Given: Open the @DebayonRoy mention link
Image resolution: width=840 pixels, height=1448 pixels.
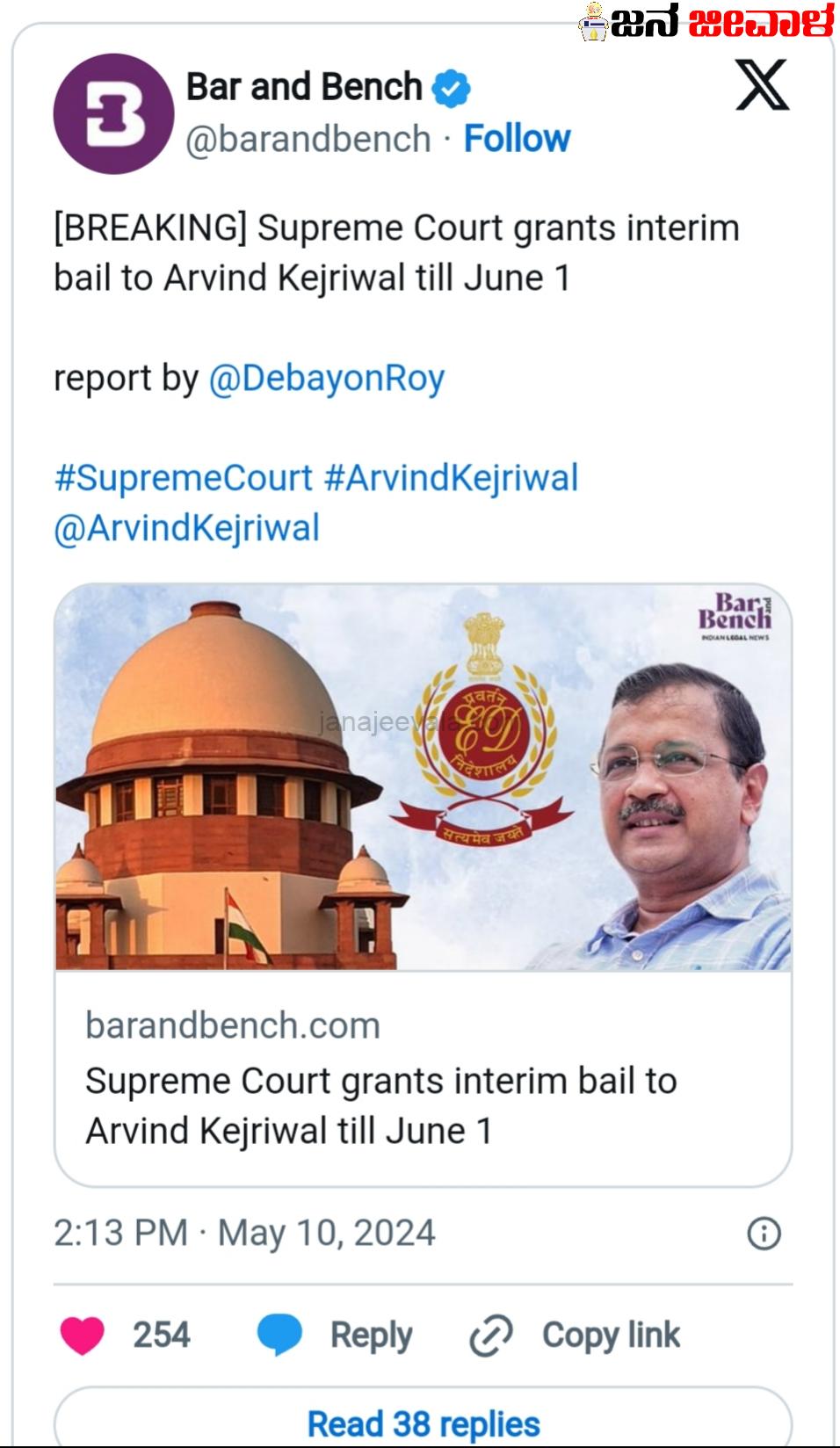Looking at the screenshot, I should (x=326, y=379).
